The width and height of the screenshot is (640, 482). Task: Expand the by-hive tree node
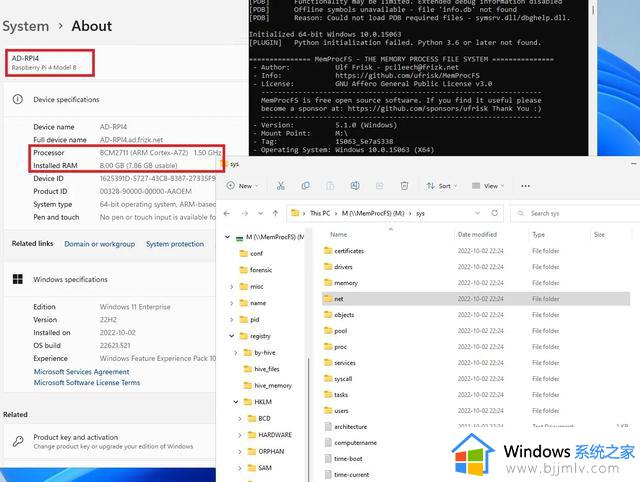click(236, 353)
